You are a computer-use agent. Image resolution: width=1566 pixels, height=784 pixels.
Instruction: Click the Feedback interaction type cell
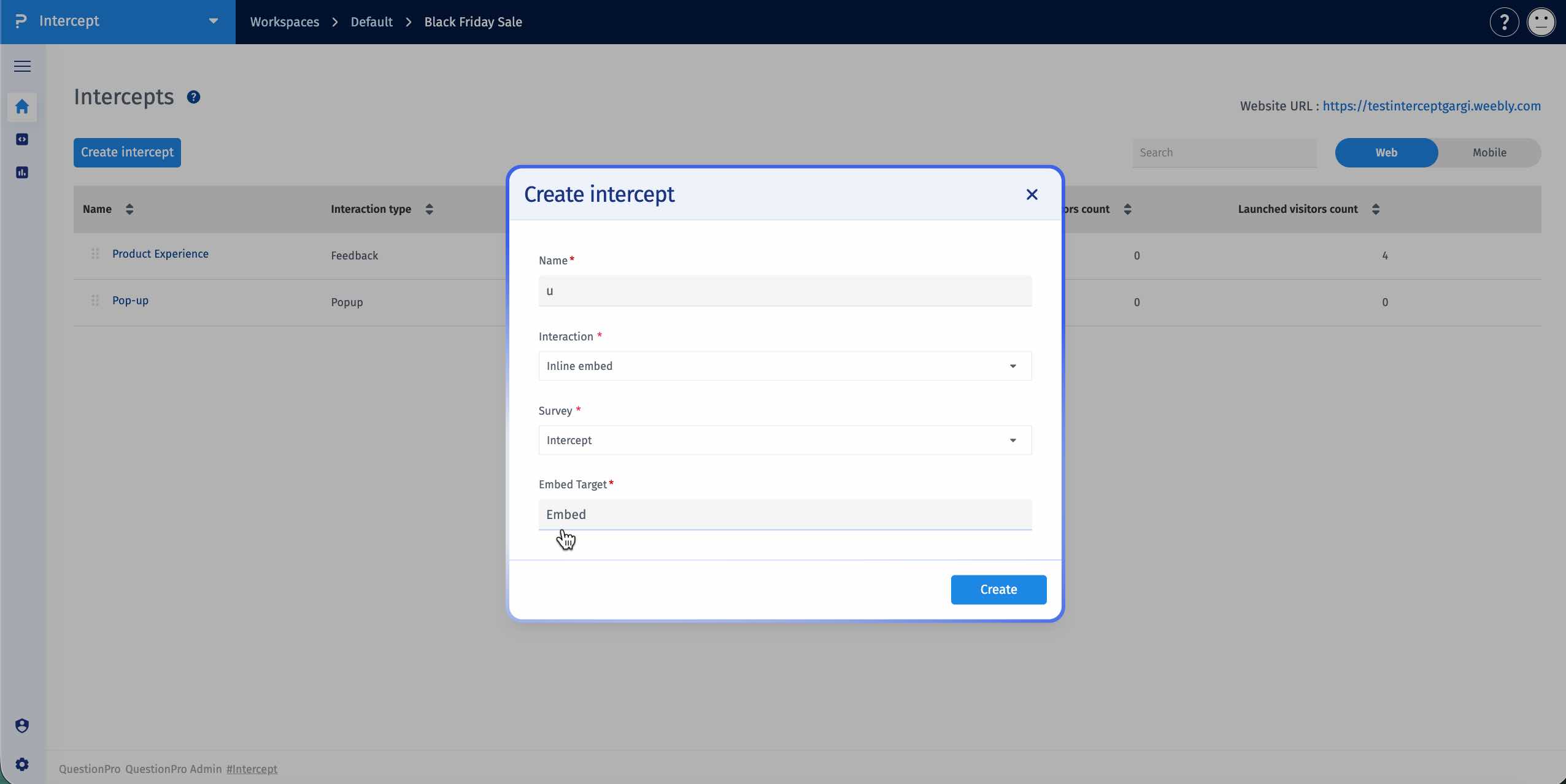[354, 256]
